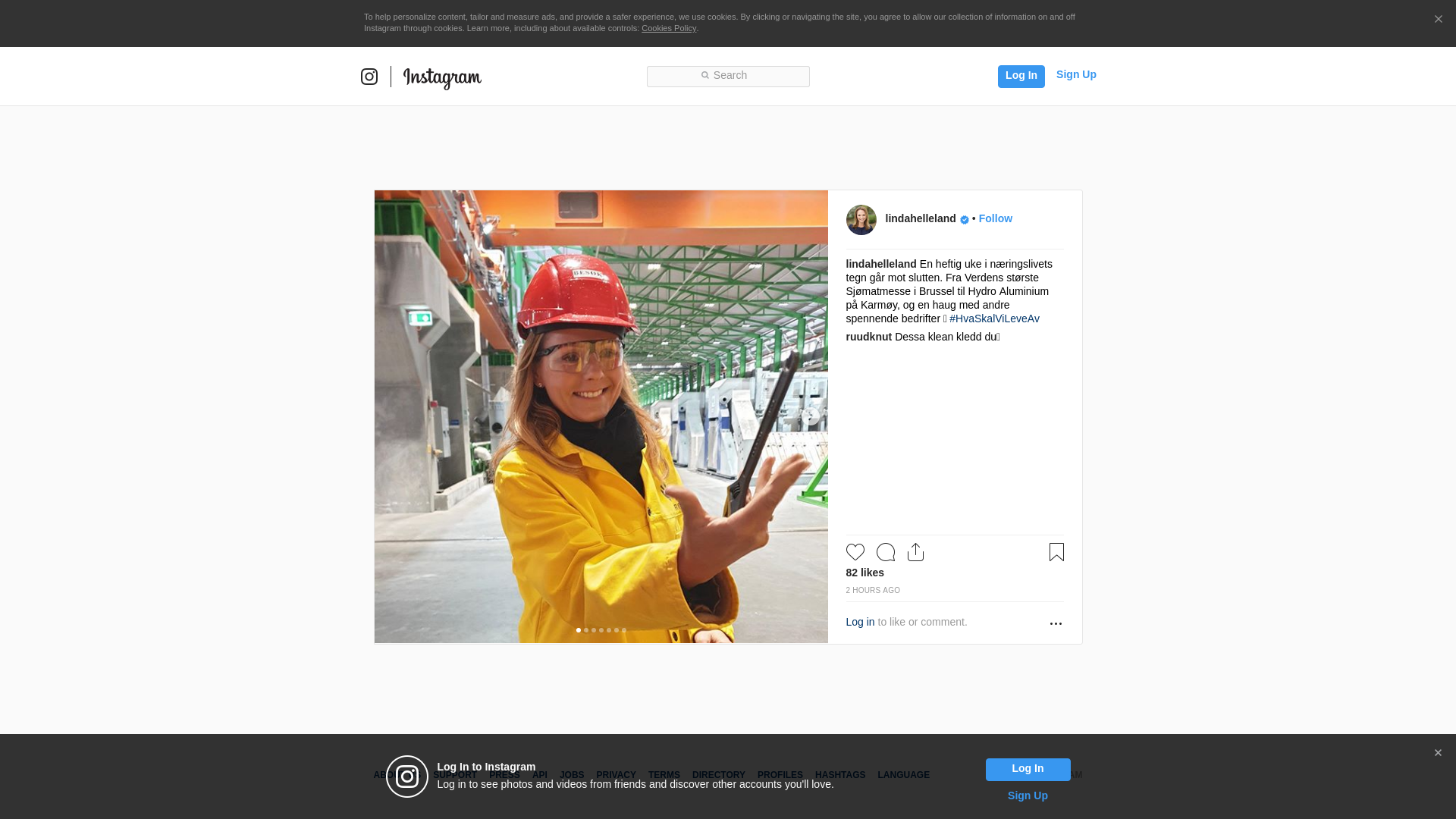Click the Log In header button
The width and height of the screenshot is (1456, 819).
coord(1021,76)
